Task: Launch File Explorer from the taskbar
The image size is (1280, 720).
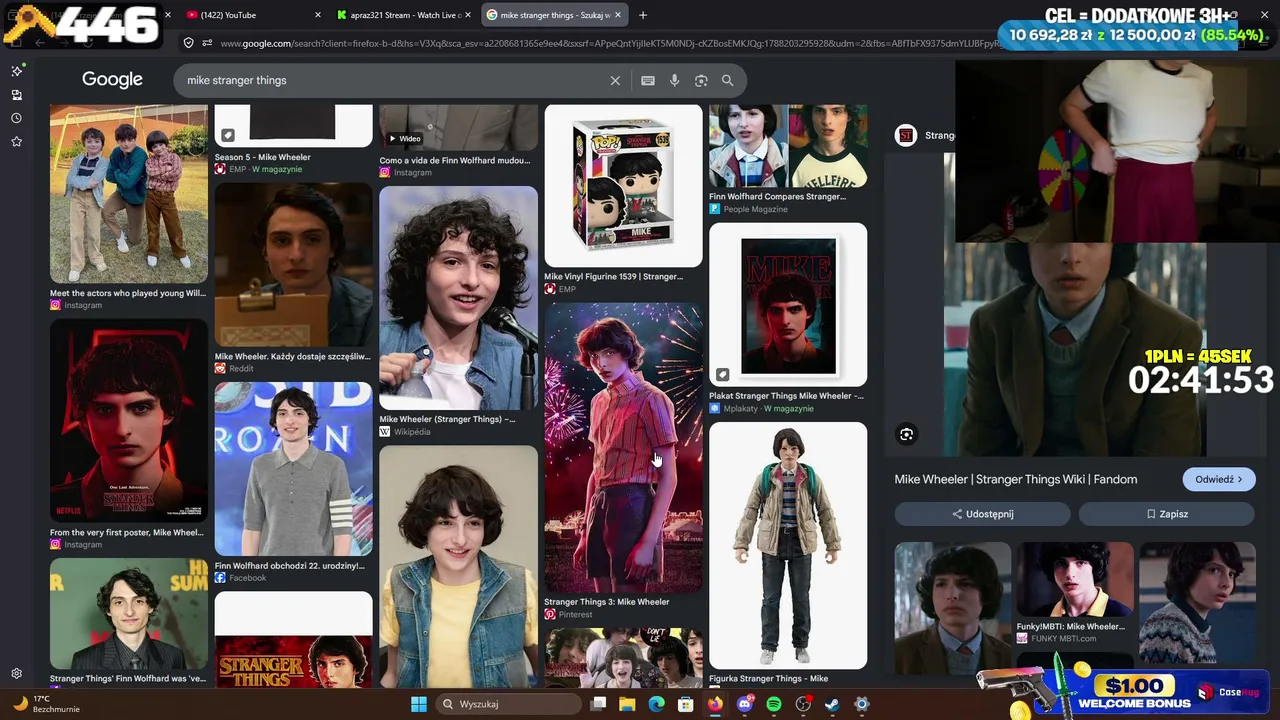Action: point(627,704)
